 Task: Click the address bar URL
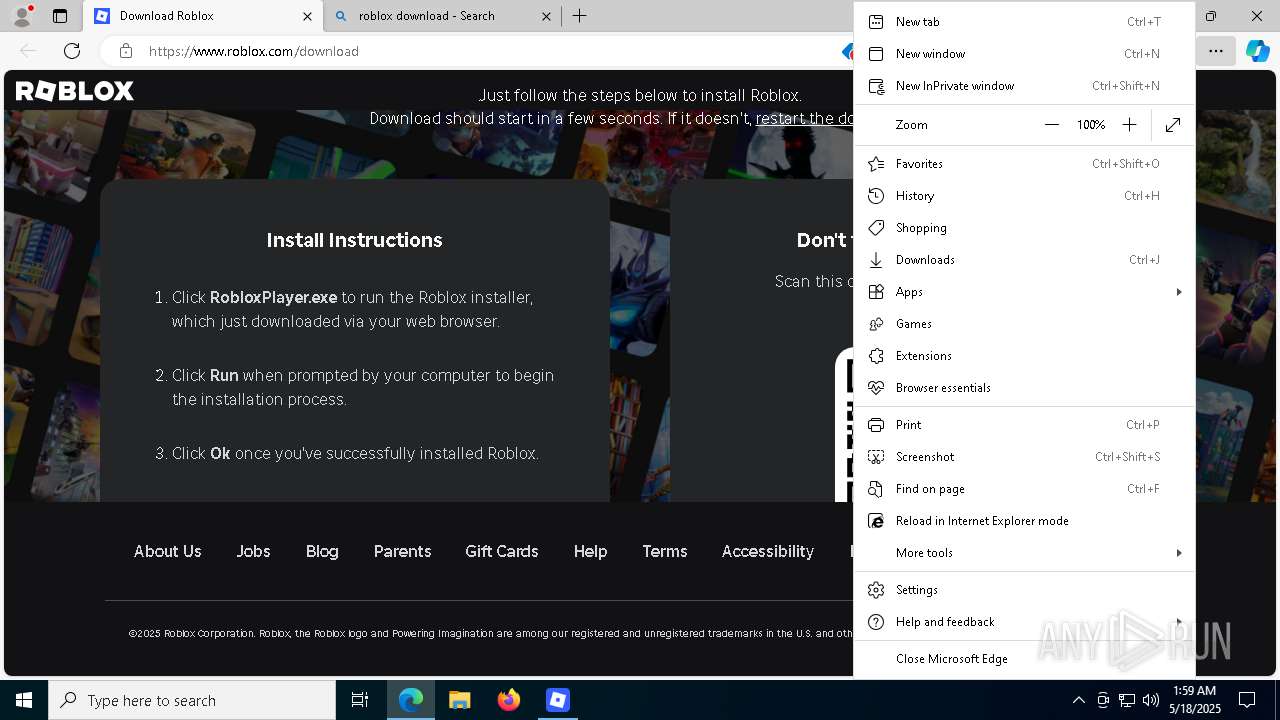click(x=254, y=51)
